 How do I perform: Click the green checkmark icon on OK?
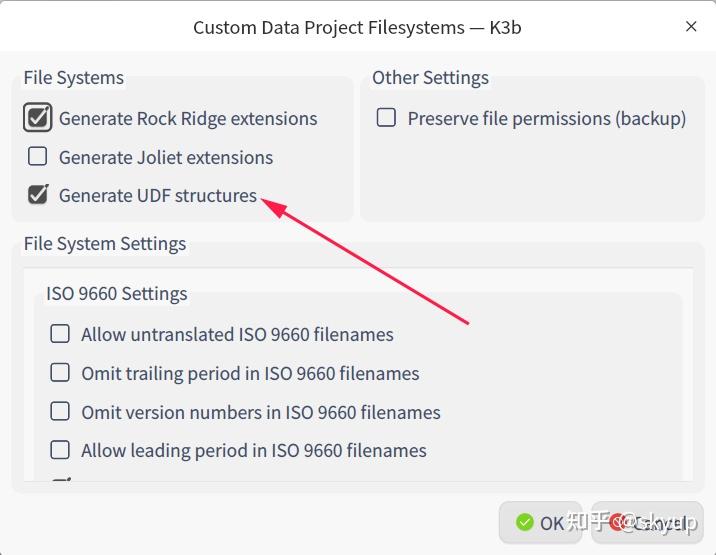click(524, 522)
